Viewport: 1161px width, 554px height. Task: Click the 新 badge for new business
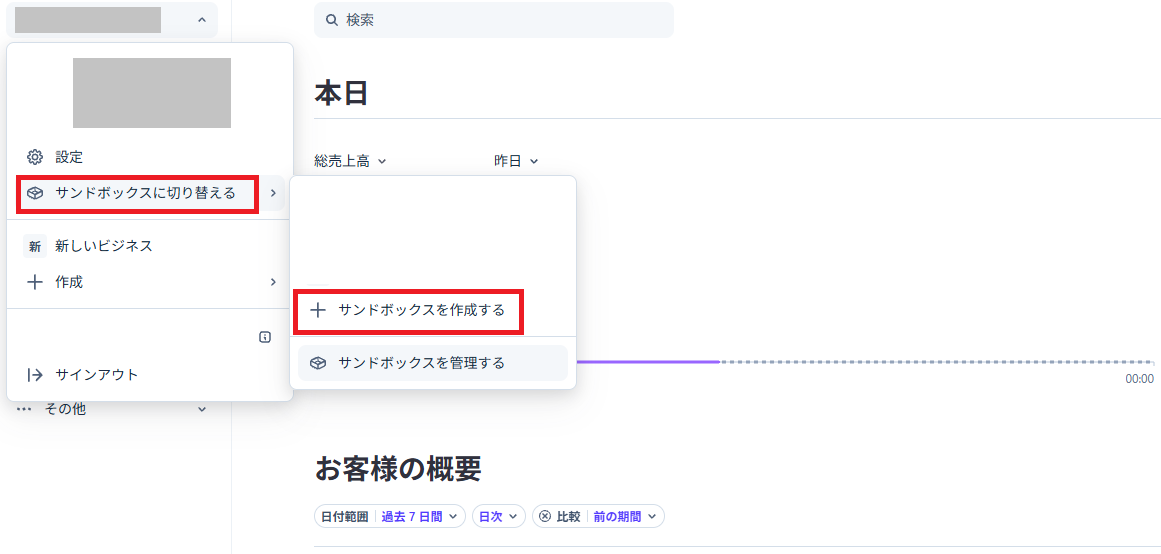tap(35, 247)
